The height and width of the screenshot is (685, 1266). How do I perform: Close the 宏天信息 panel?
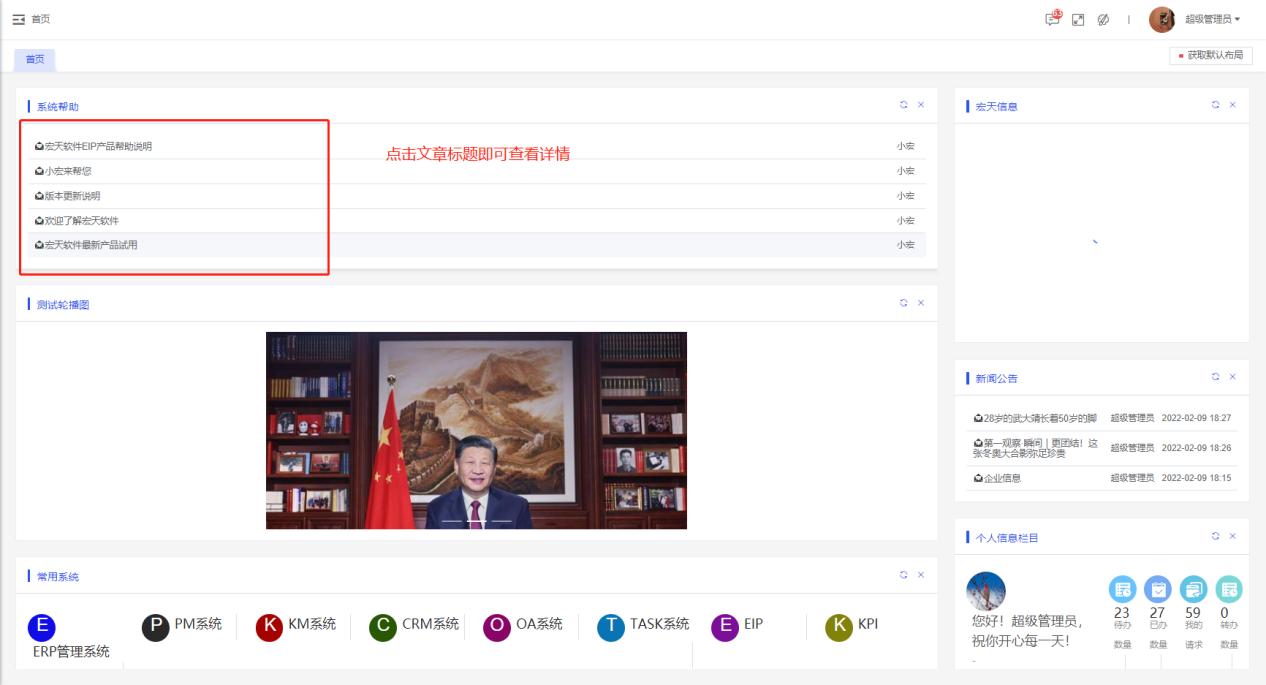pyautogui.click(x=1233, y=105)
